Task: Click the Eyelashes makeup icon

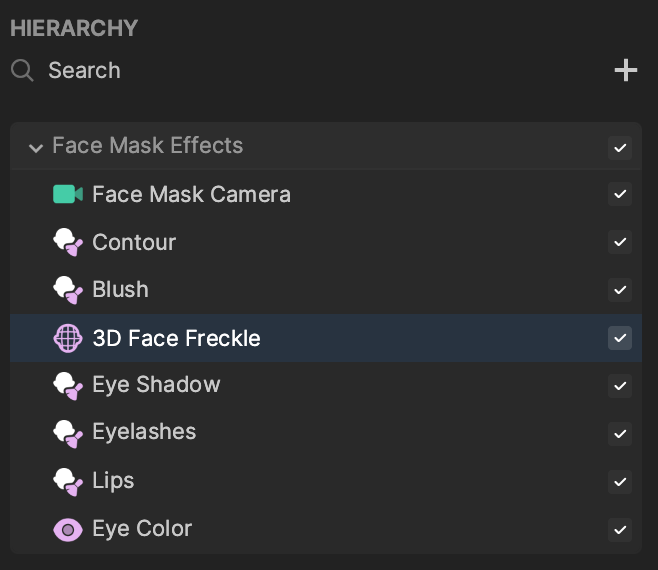Action: (x=68, y=434)
